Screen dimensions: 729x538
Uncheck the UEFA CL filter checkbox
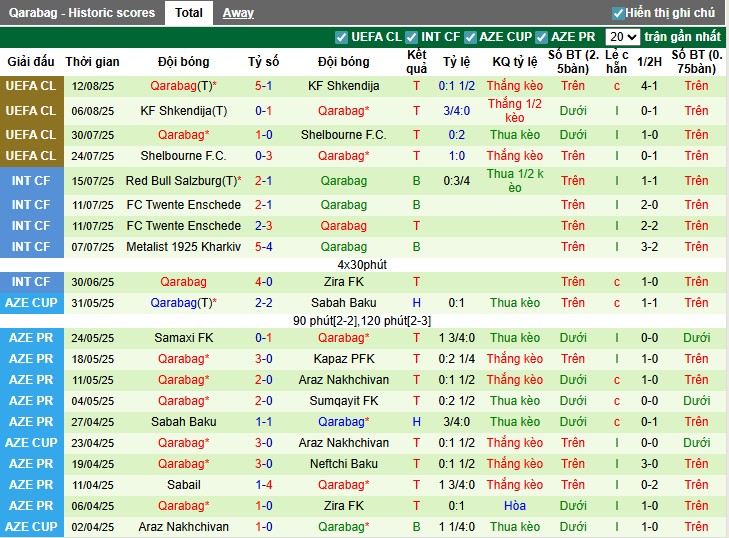341,37
